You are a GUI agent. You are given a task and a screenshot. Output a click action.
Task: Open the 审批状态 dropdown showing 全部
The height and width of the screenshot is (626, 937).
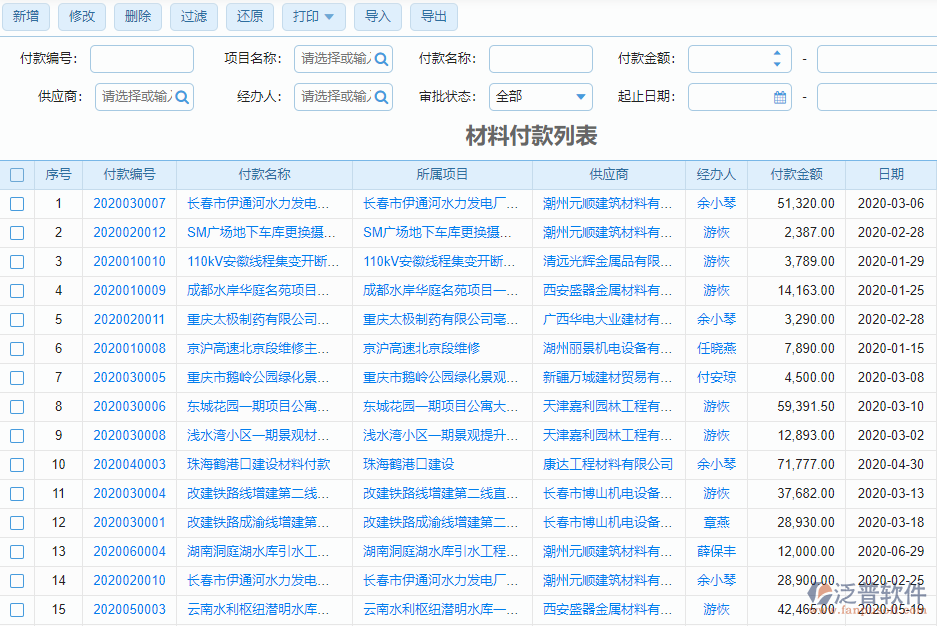(540, 98)
